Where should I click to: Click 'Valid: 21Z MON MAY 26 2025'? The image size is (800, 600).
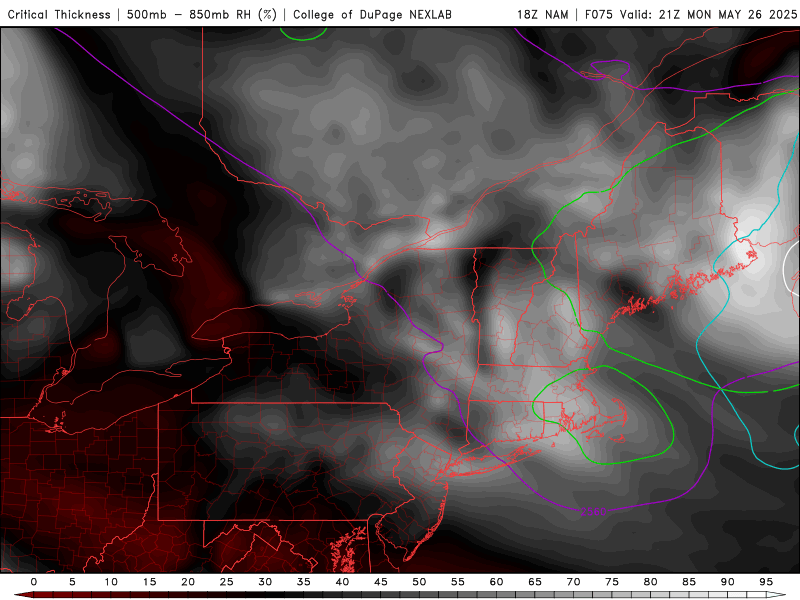coord(708,15)
